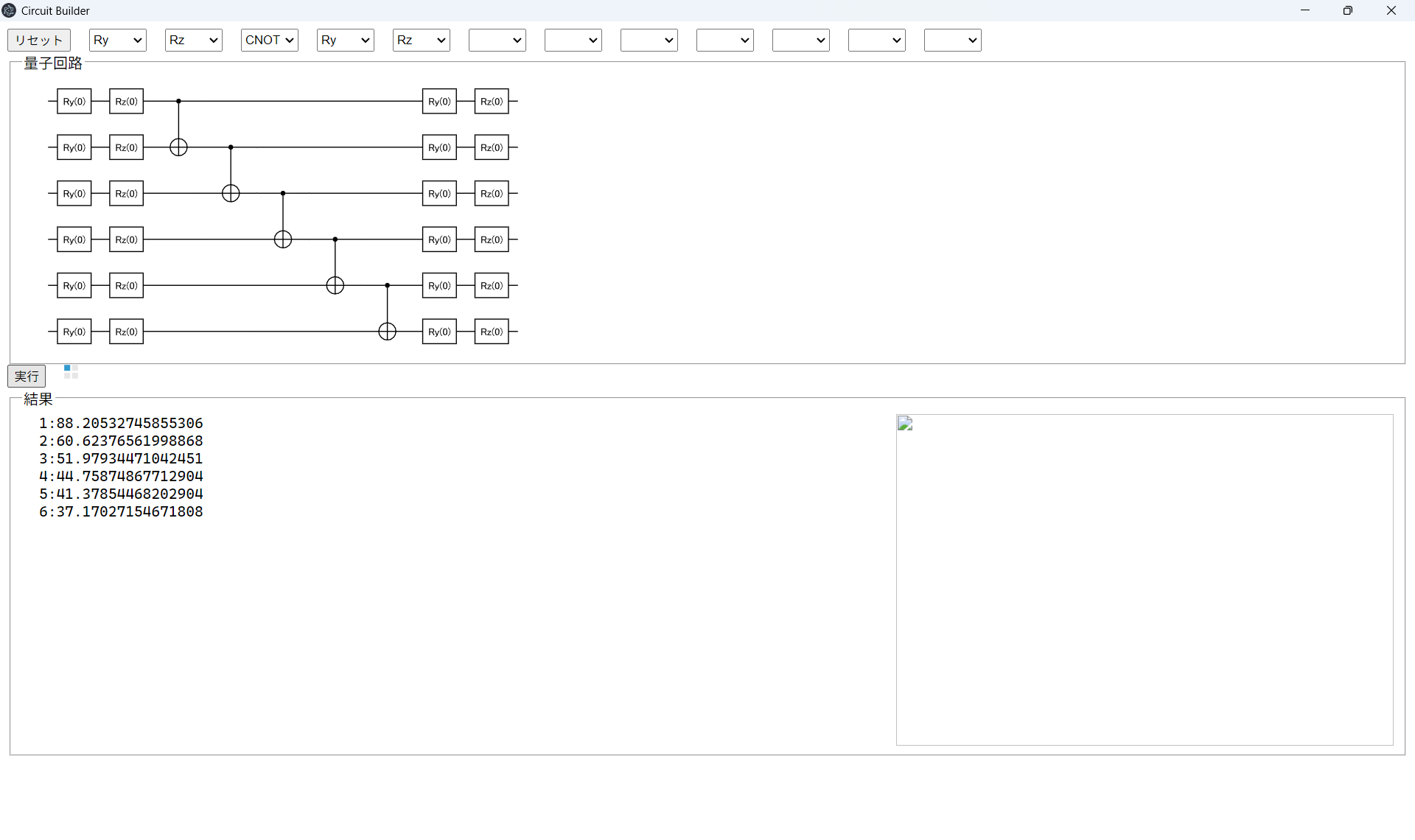Click CNOT target on fifth qubit
This screenshot has height=840, width=1415.
coord(335,286)
